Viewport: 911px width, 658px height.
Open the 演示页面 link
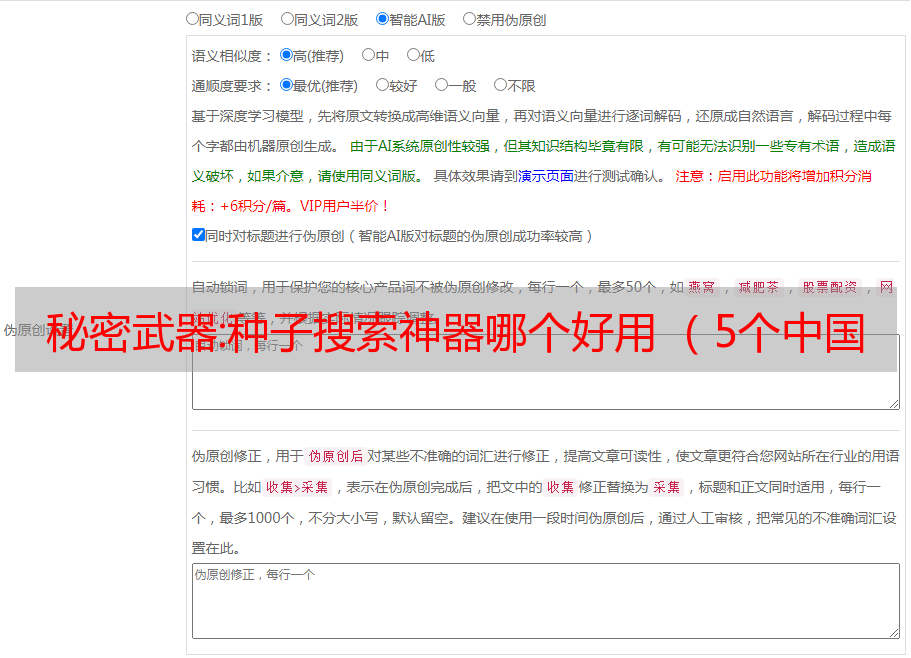(x=546, y=176)
